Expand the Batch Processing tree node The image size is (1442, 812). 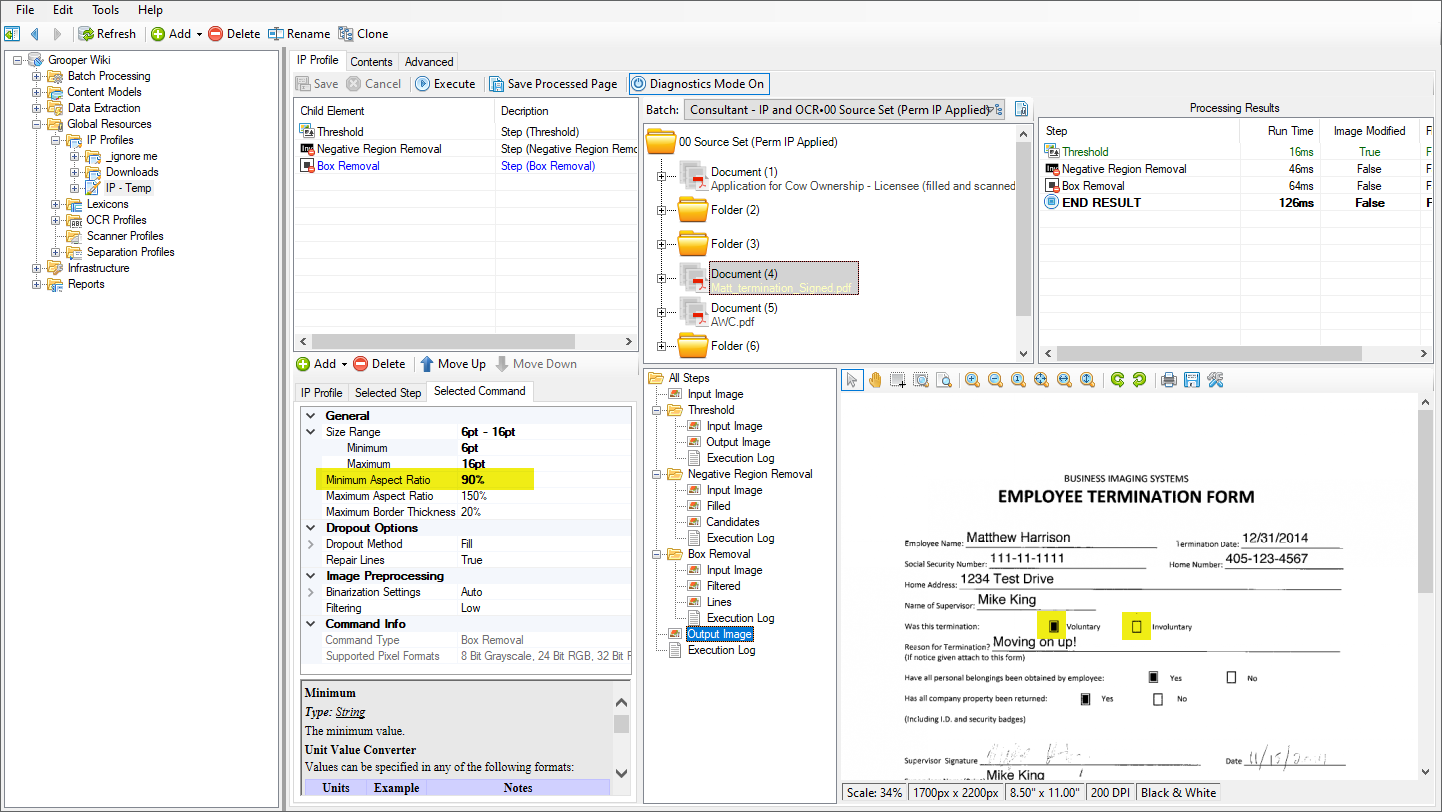point(37,76)
